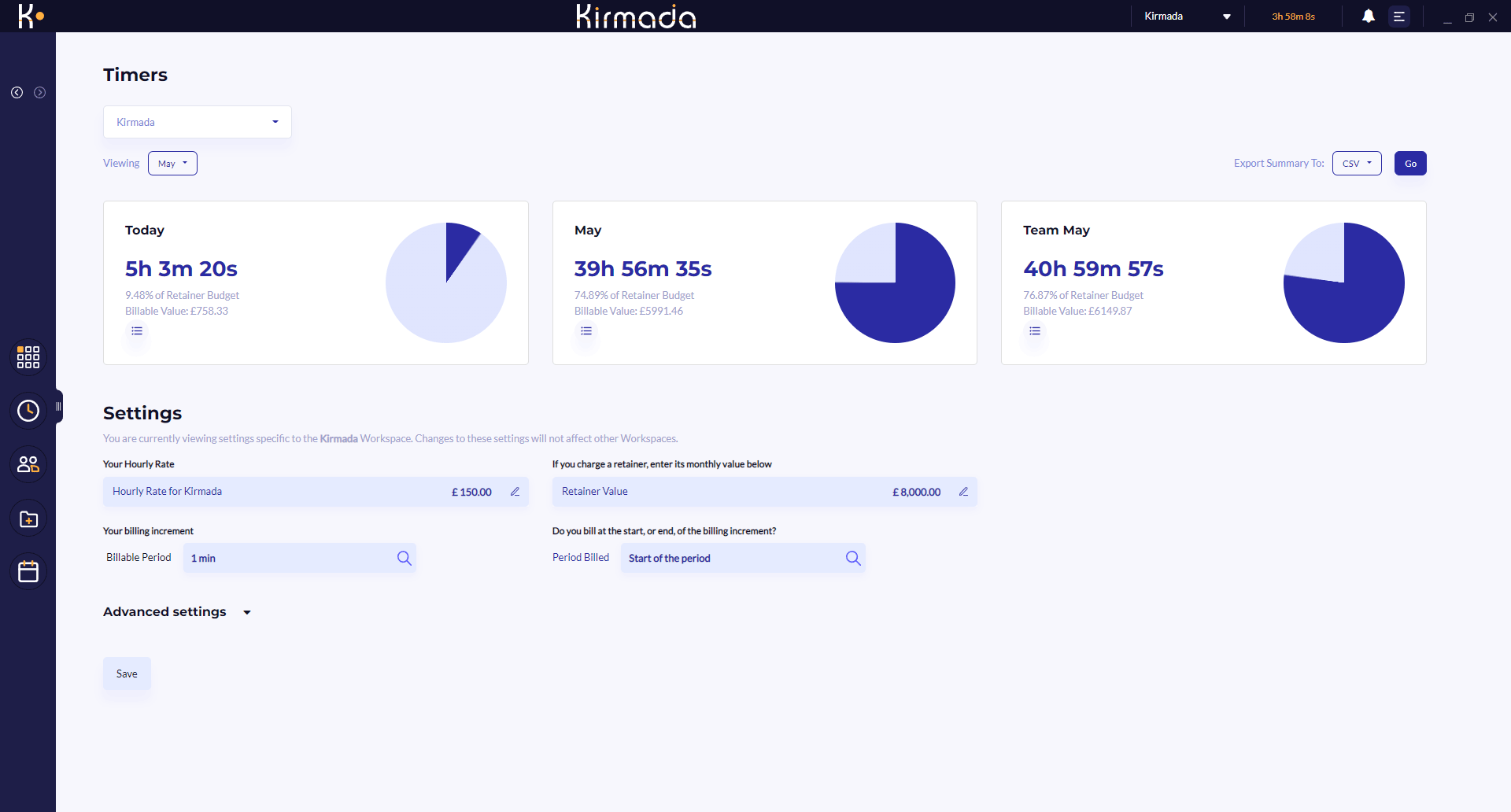This screenshot has height=812, width=1511.
Task: Click 76.87% of Retainer Budget text
Action: 1083,295
